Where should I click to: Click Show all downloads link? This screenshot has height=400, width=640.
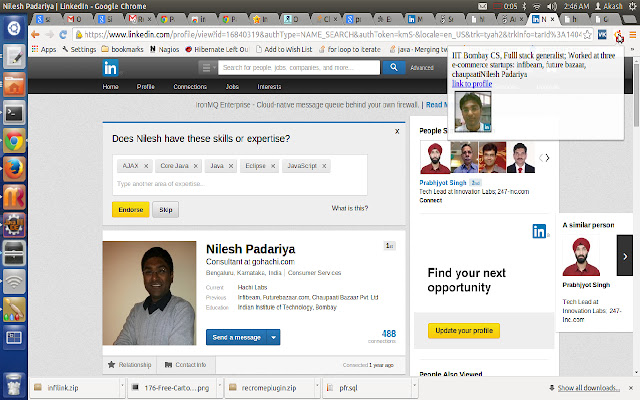[x=588, y=388]
